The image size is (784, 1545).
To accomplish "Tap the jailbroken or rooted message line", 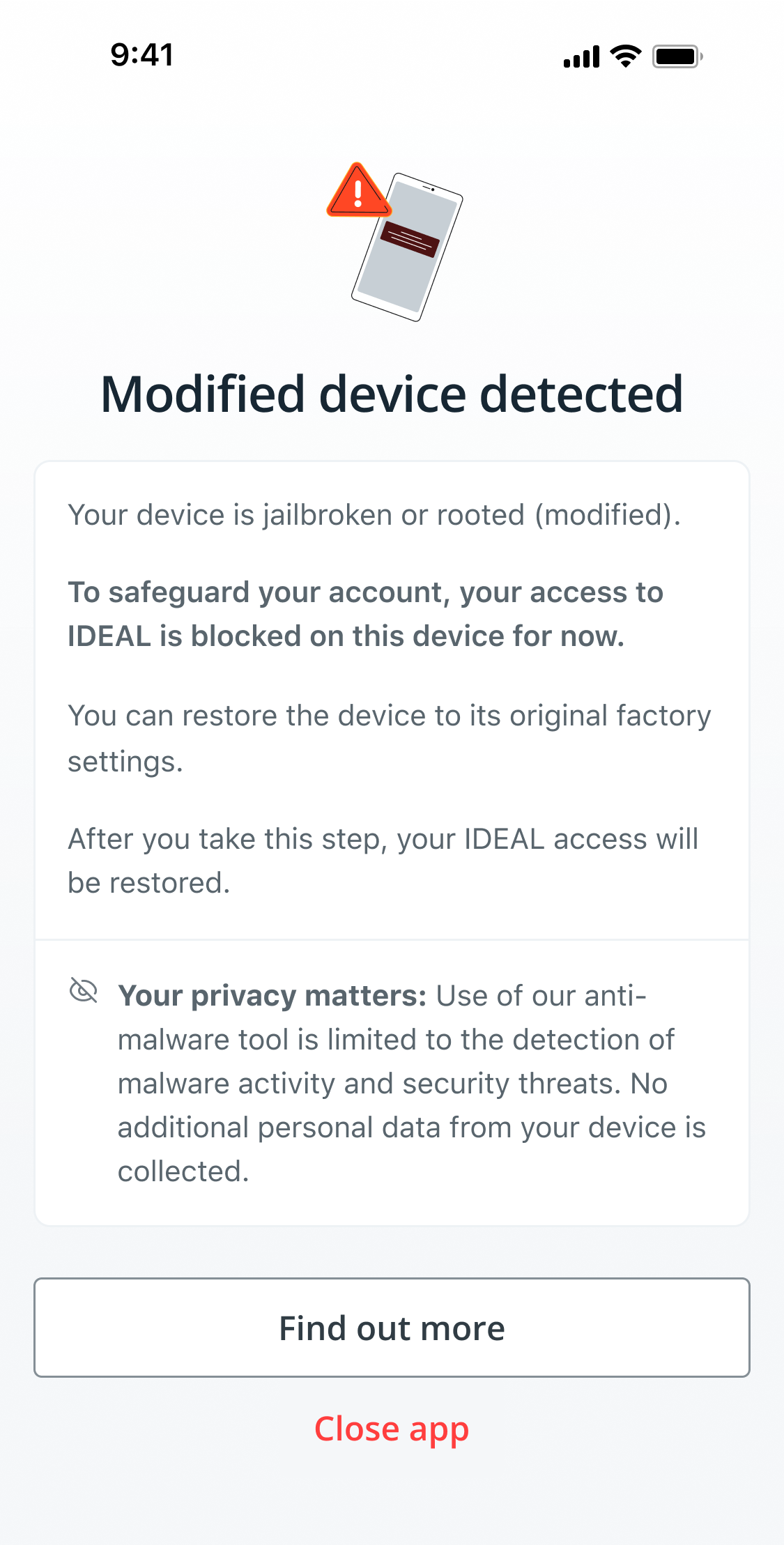I will (374, 515).
